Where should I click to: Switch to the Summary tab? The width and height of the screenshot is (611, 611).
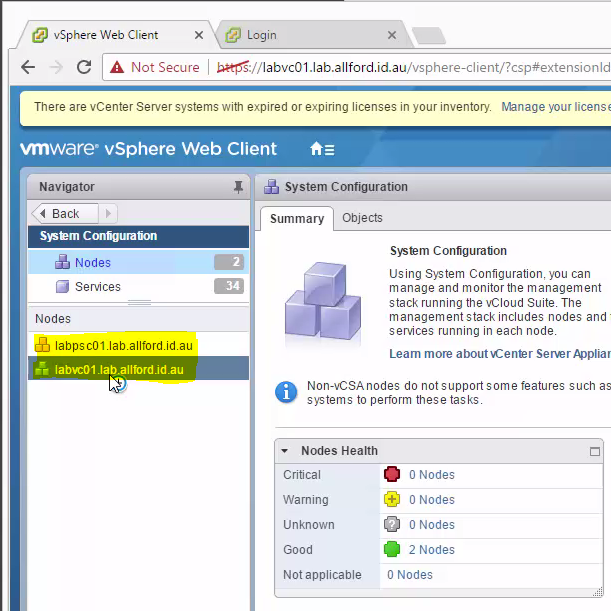[297, 219]
